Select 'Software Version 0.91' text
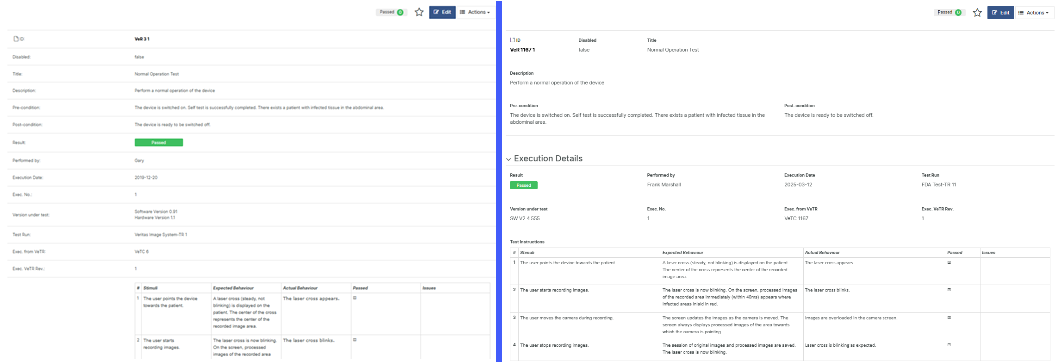Screen dimensions: 1055x362 (x=155, y=211)
